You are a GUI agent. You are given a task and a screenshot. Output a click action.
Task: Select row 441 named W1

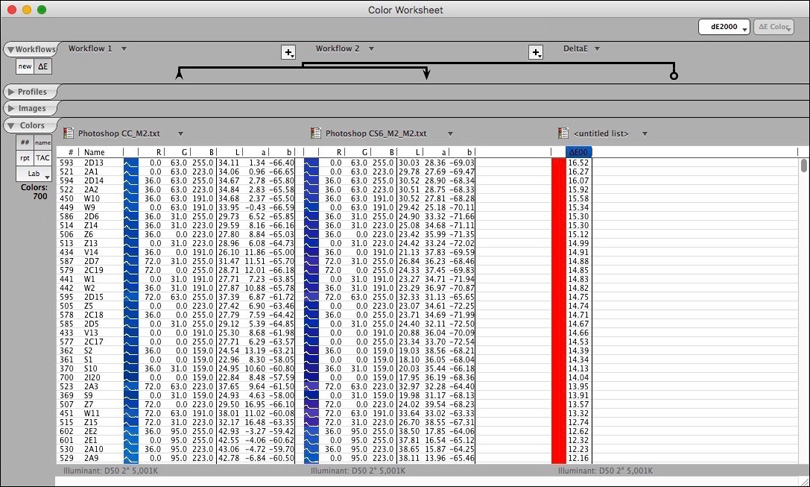(x=427, y=279)
